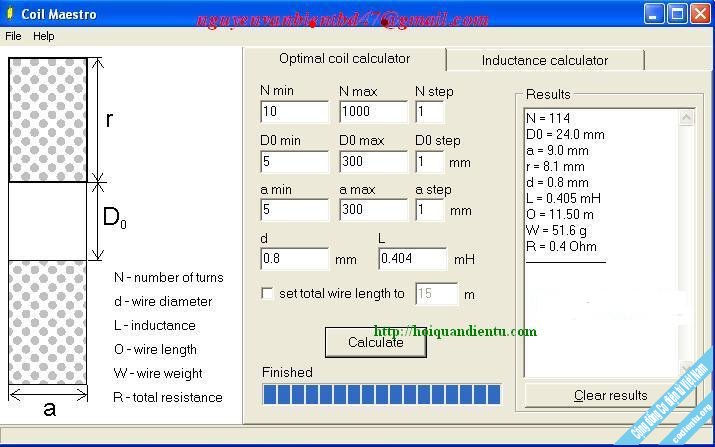The image size is (715, 447).
Task: Click the D0 min input field
Action: coord(295,161)
